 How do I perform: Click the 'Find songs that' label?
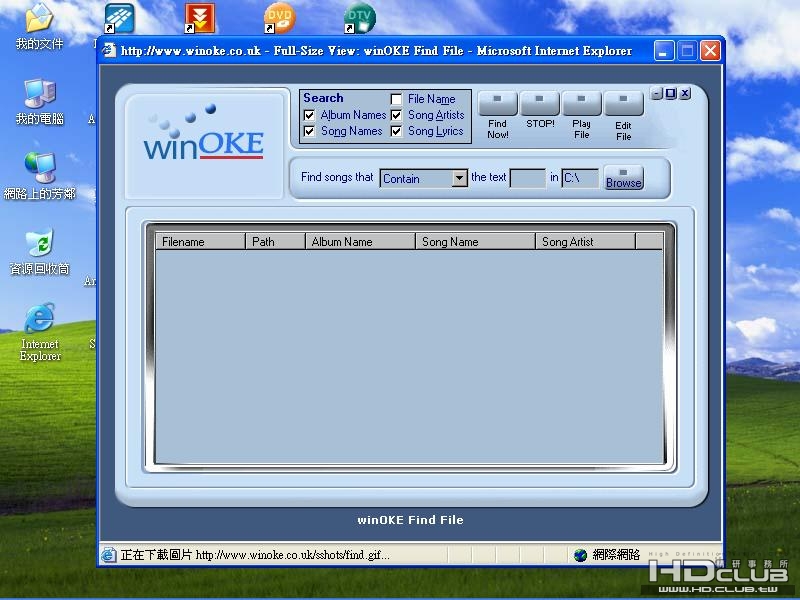337,177
